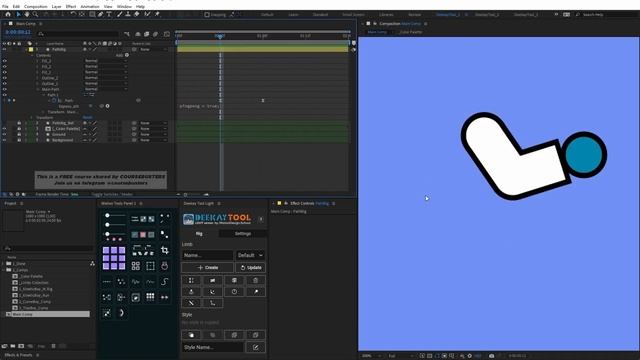Click the dashed square icon in the tools panel

(x=150, y=266)
